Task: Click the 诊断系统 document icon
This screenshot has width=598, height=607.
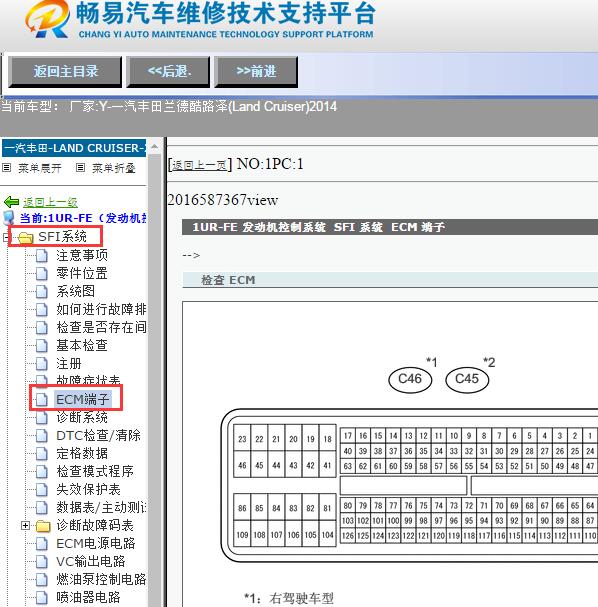Action: 41,418
